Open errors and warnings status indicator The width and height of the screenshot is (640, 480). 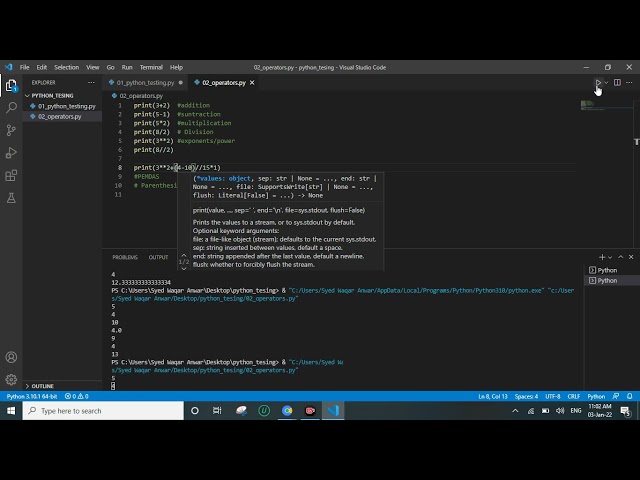tap(76, 396)
